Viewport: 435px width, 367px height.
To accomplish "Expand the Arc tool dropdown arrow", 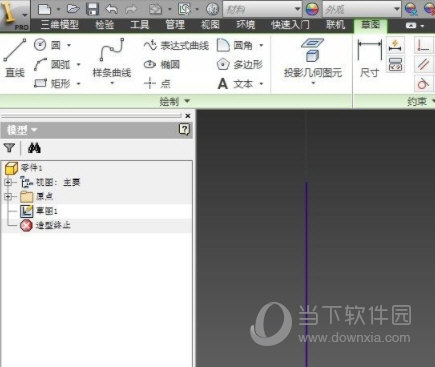I will (x=79, y=64).
